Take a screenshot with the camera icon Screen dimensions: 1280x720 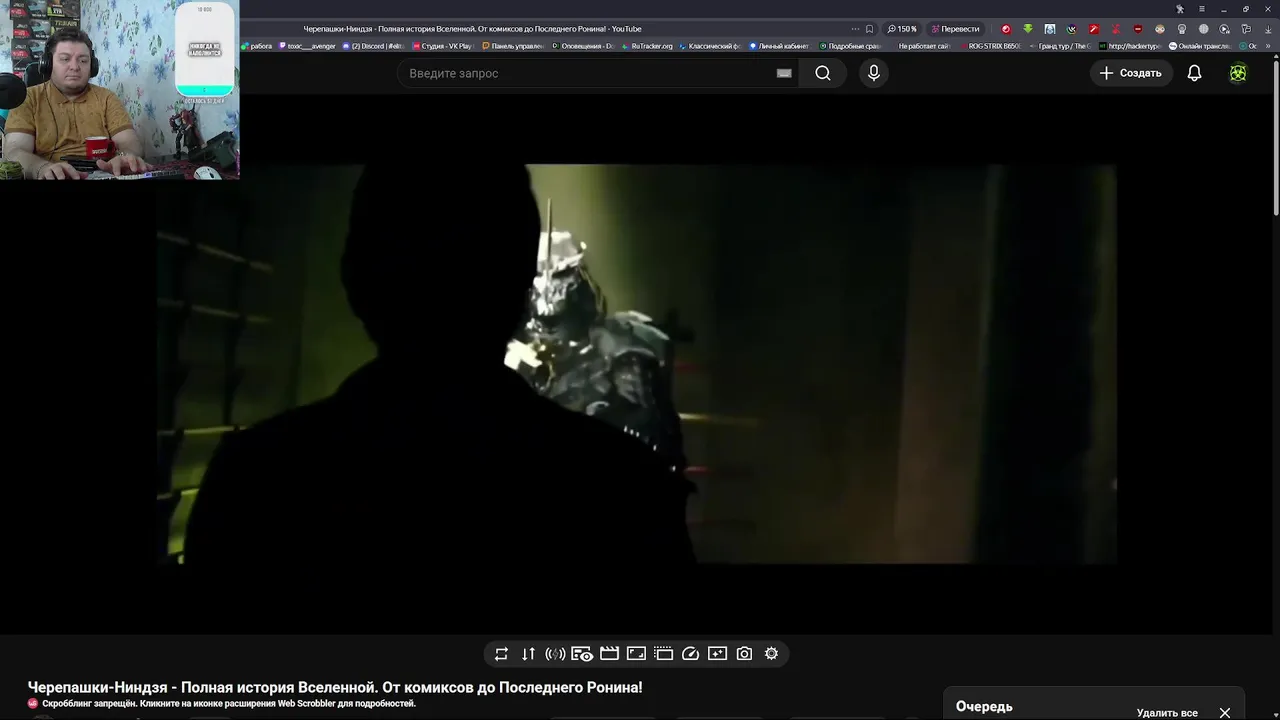click(744, 654)
